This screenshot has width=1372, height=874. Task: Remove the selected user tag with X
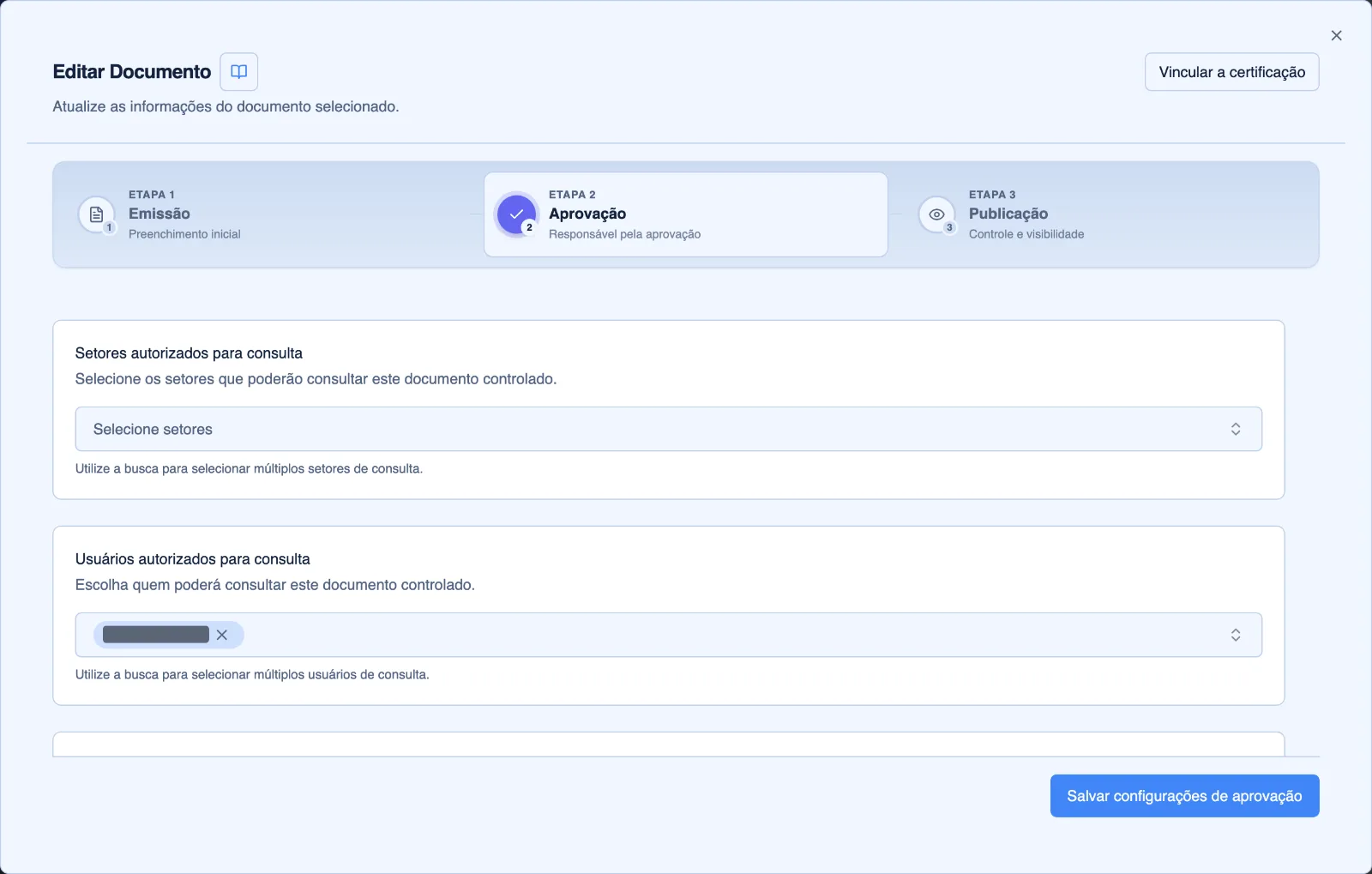[x=222, y=635]
